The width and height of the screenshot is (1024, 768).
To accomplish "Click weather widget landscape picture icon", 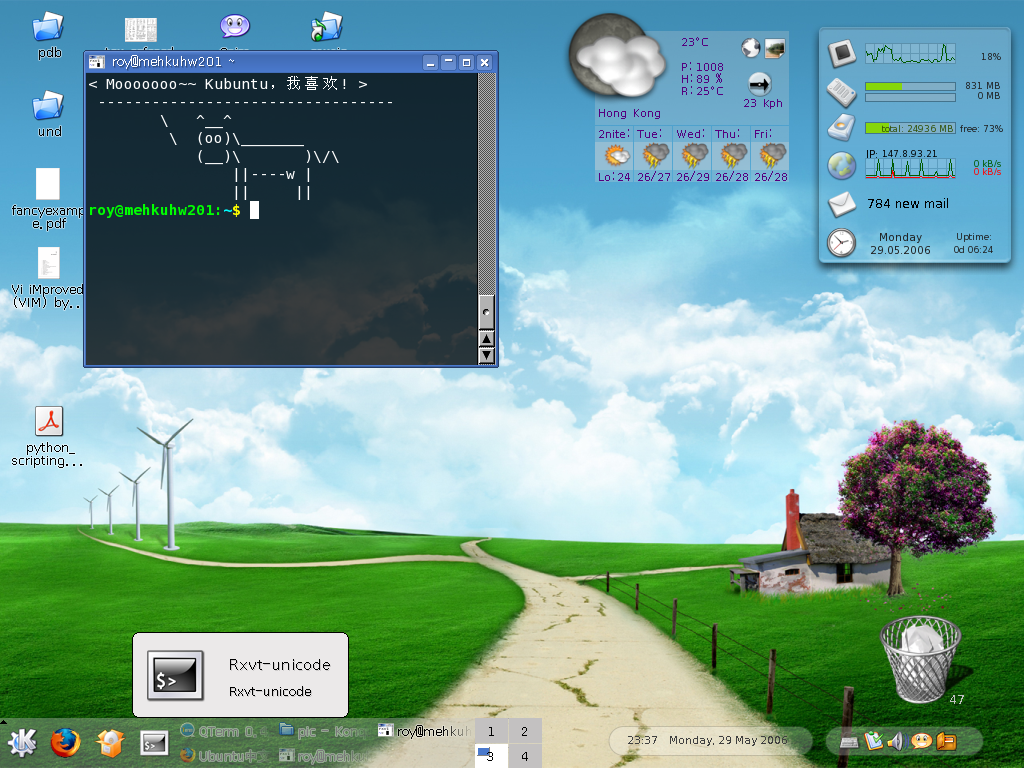I will pos(775,48).
